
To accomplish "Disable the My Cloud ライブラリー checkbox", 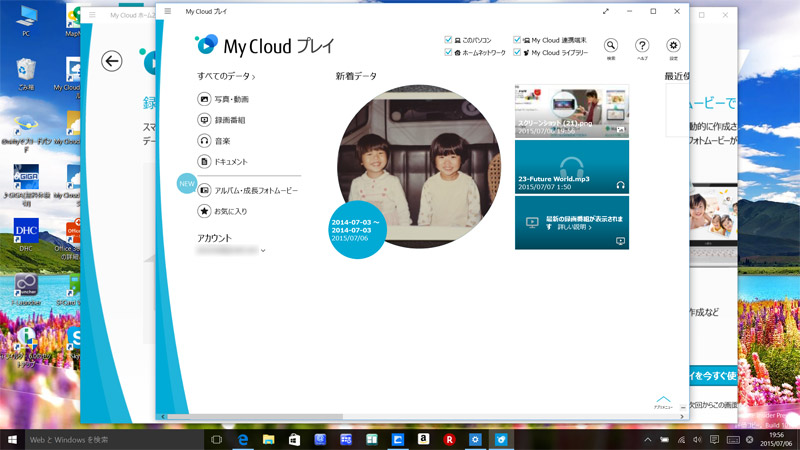I will tap(517, 52).
